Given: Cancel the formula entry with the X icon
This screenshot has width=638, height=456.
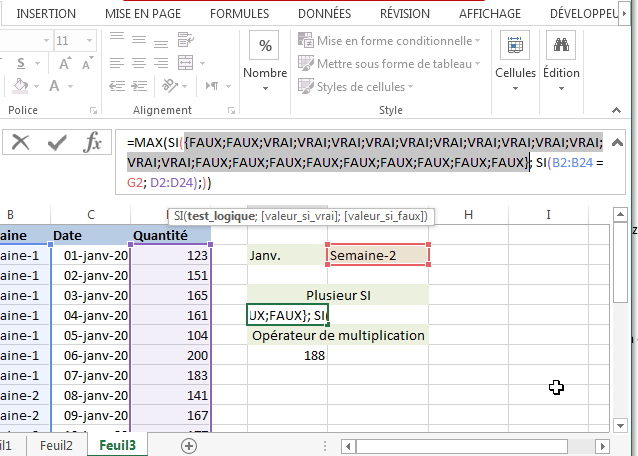Looking at the screenshot, I should pos(20,143).
